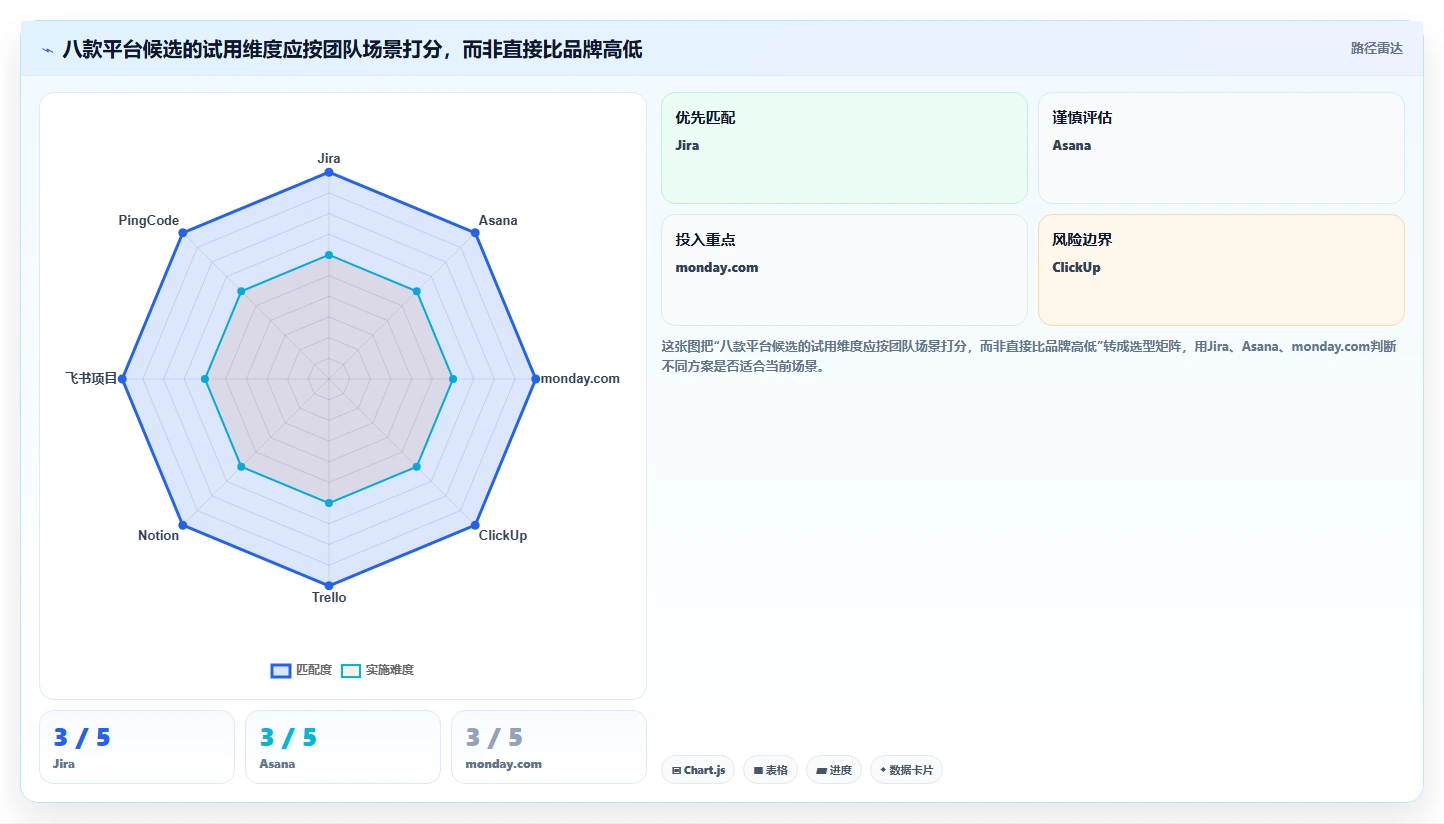Click the blue 匹配度 legend swatch

point(281,670)
